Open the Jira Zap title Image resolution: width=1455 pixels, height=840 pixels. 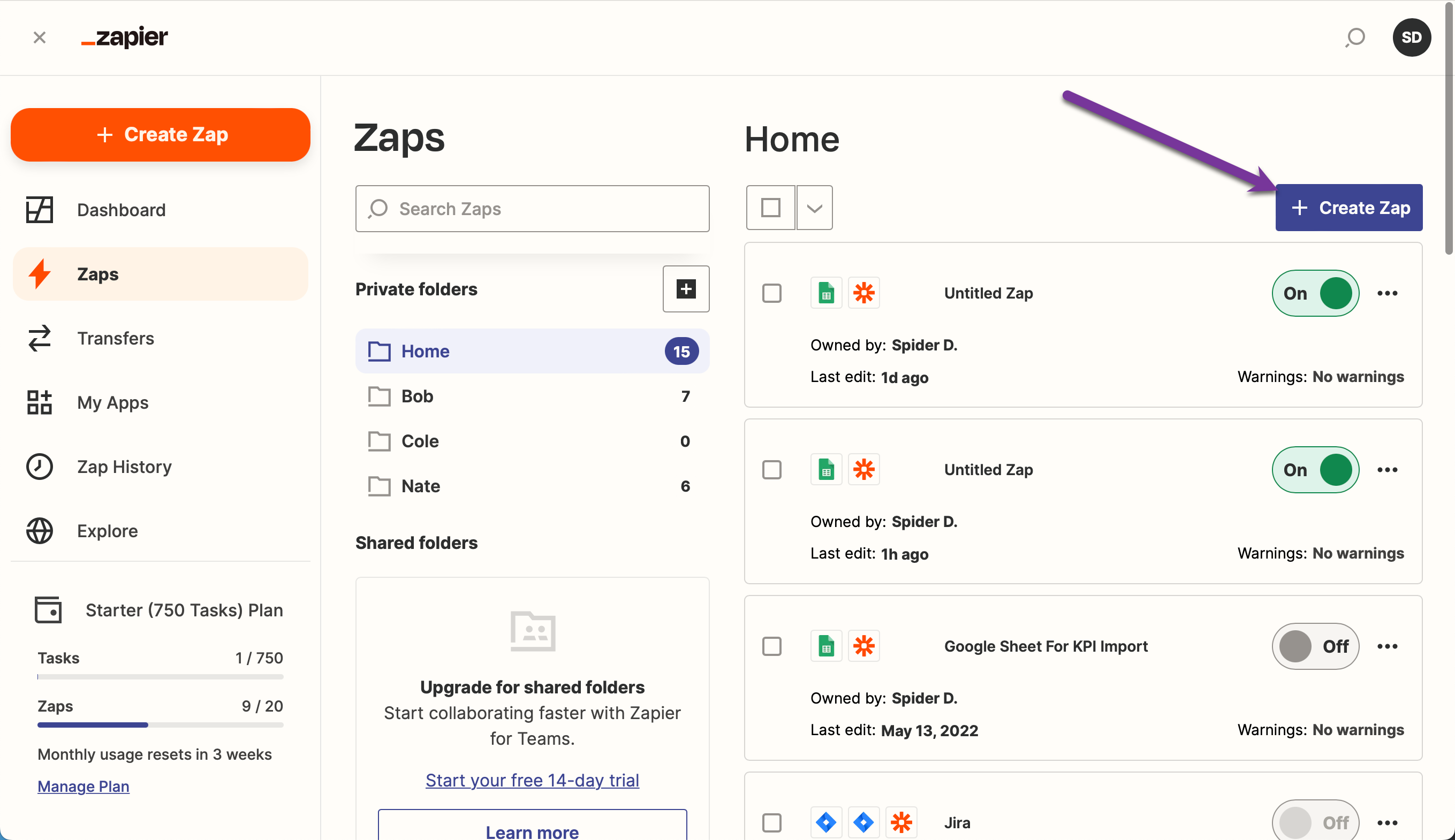pos(957,823)
